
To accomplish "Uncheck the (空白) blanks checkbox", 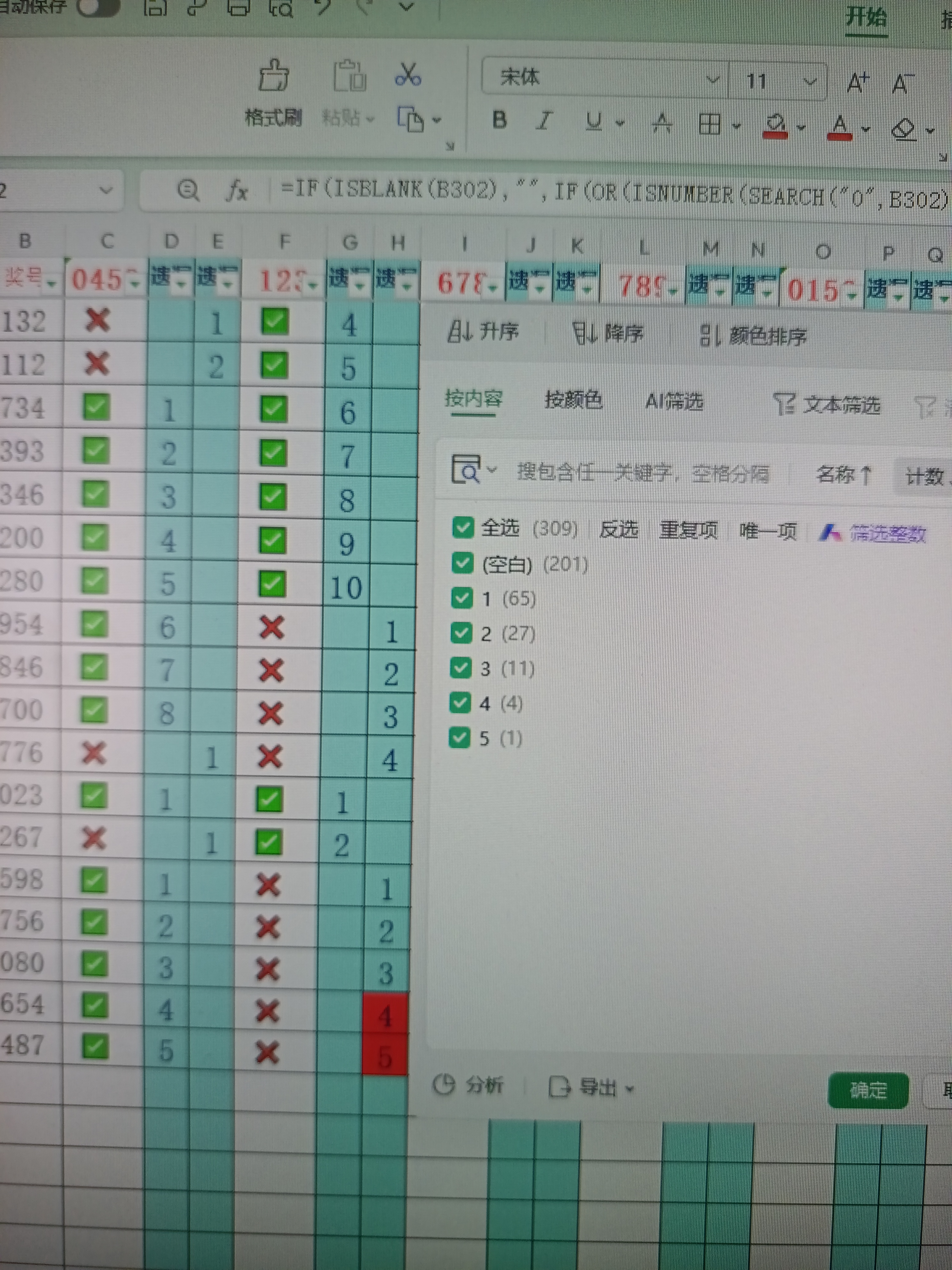I will point(463,563).
